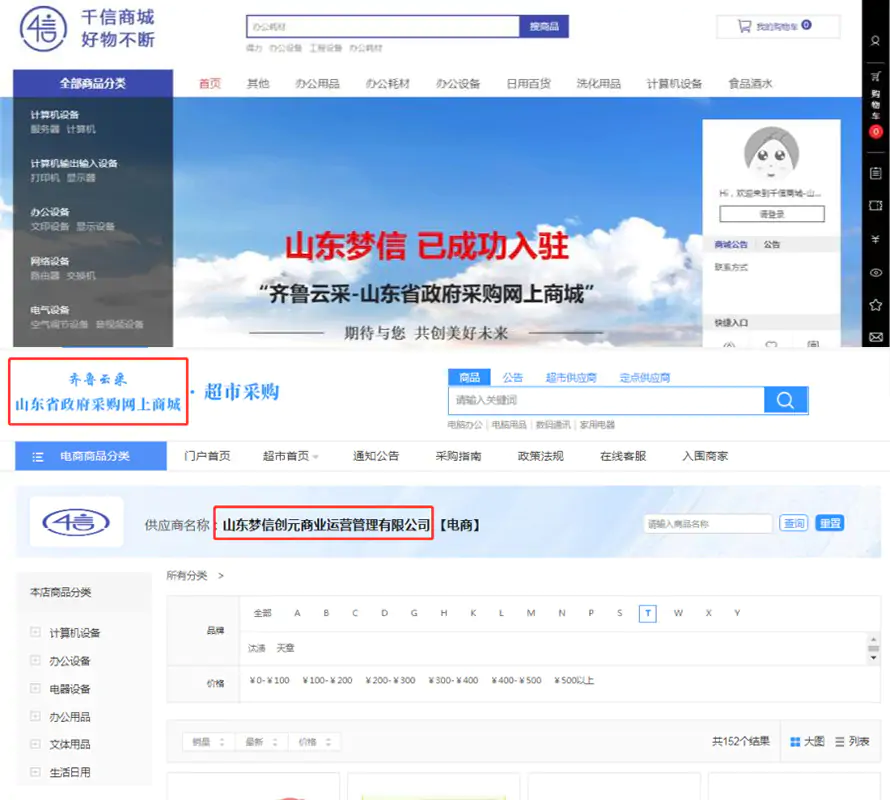This screenshot has height=800, width=890.
Task: Click the 4信 supplier logo beside 供应商名称
Action: (x=76, y=522)
